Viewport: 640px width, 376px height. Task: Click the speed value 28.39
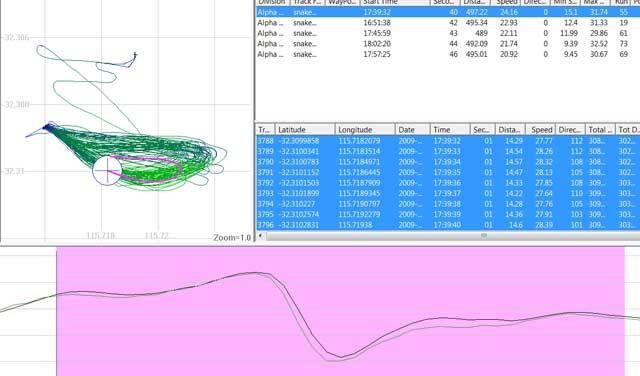[543, 225]
